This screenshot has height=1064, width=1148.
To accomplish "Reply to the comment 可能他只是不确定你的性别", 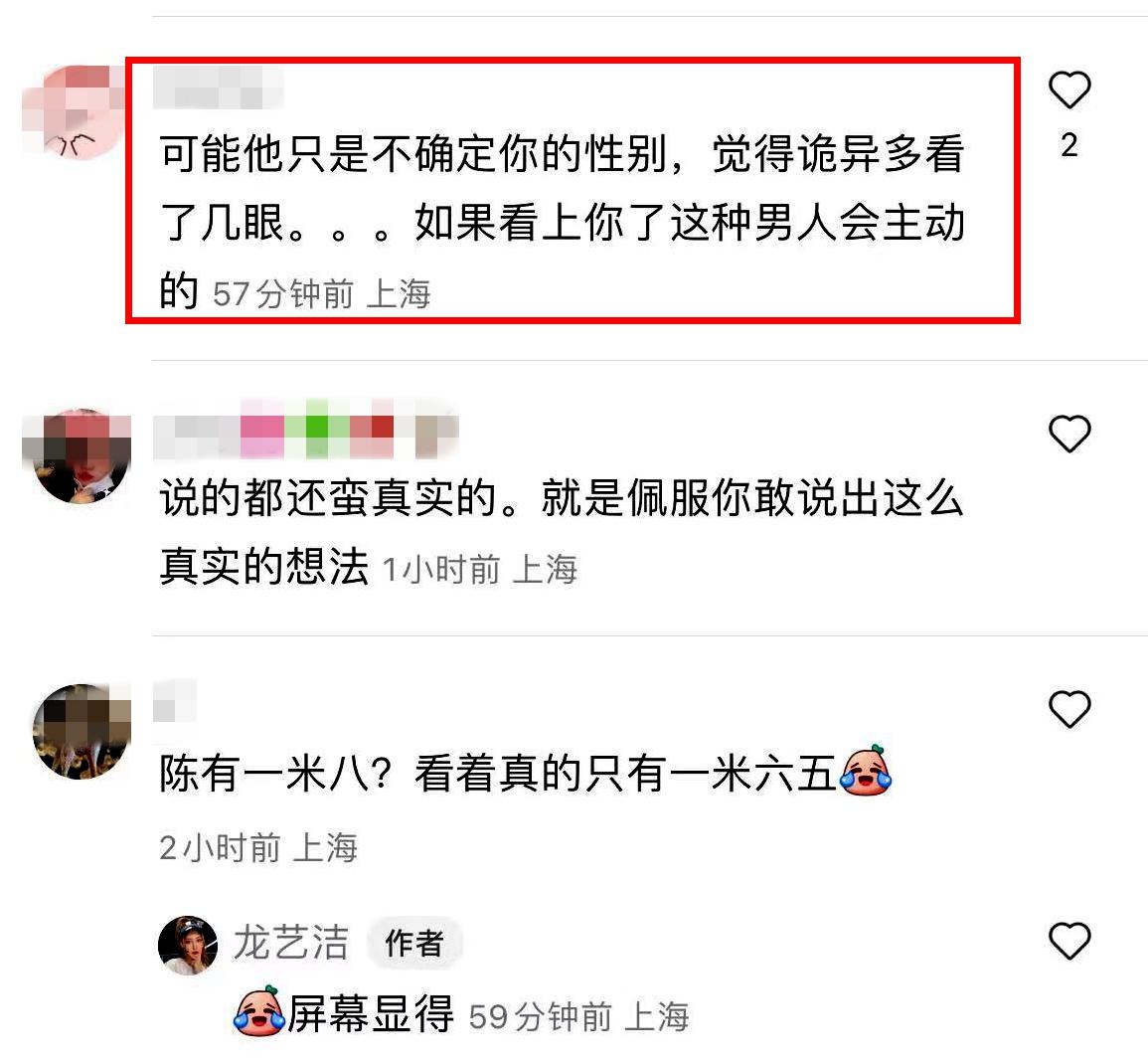I will click(563, 222).
